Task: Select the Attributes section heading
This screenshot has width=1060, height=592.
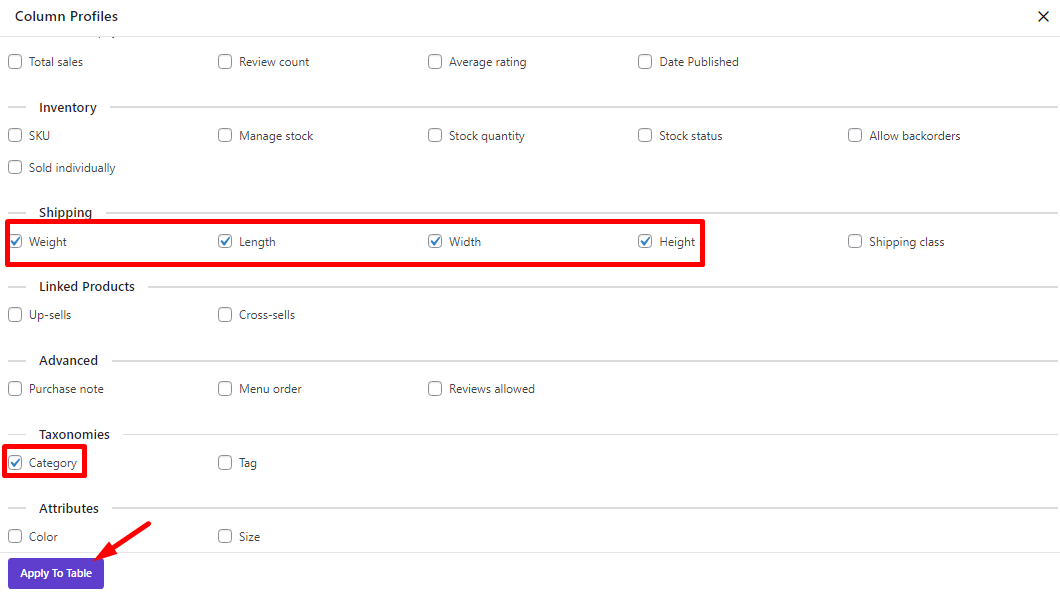Action: 69,508
